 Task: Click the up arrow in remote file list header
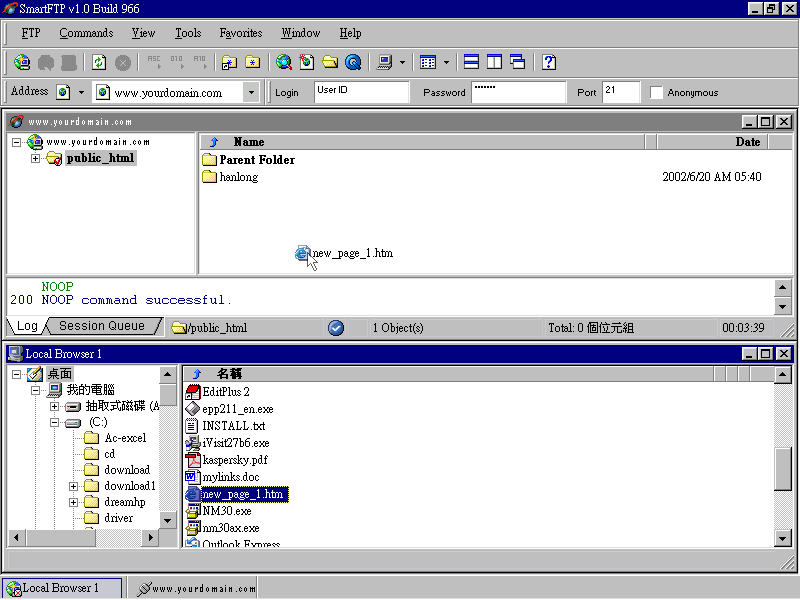click(214, 142)
